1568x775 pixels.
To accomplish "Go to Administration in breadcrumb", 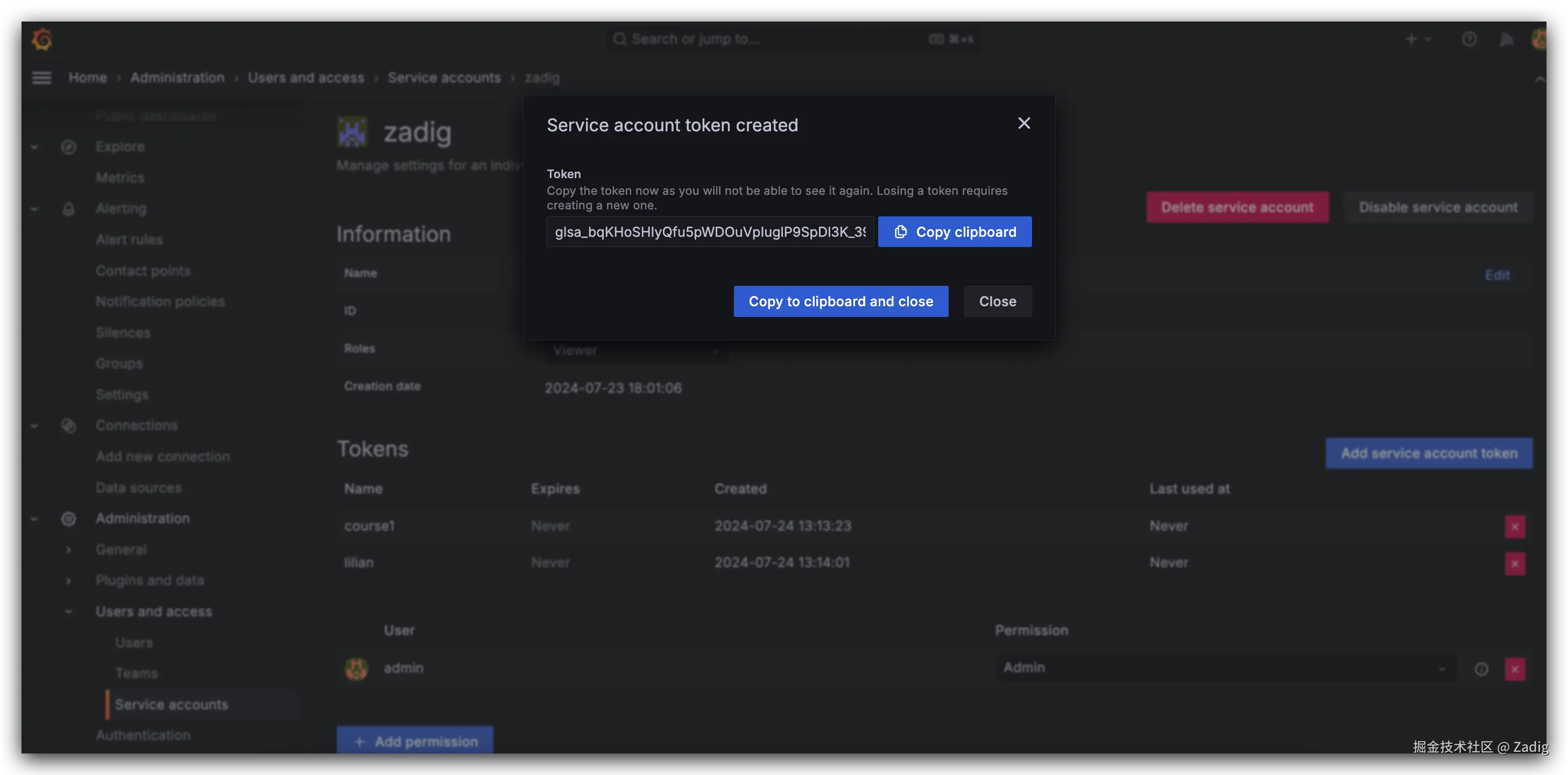I will [177, 78].
